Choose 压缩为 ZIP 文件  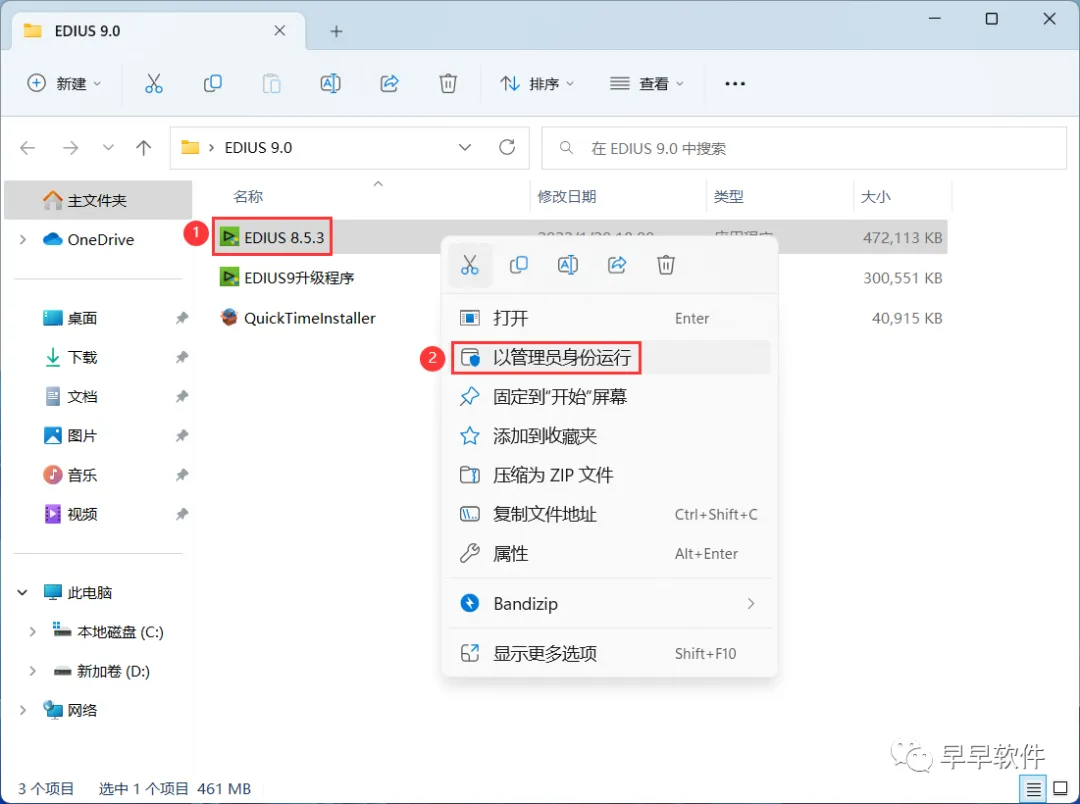[609, 475]
